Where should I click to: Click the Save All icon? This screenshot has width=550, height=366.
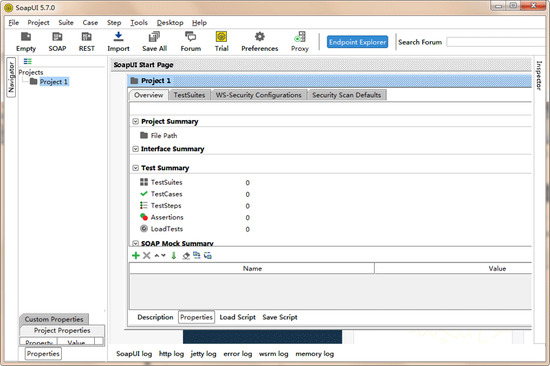pyautogui.click(x=154, y=37)
